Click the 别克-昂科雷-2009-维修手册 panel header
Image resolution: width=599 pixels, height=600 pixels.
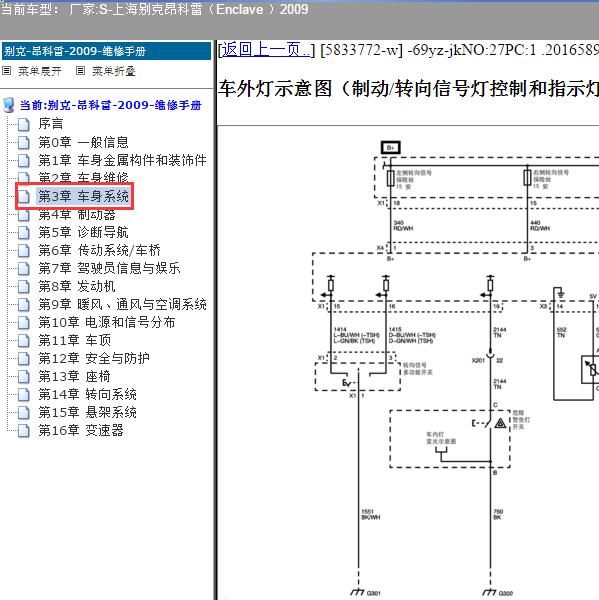[106, 51]
